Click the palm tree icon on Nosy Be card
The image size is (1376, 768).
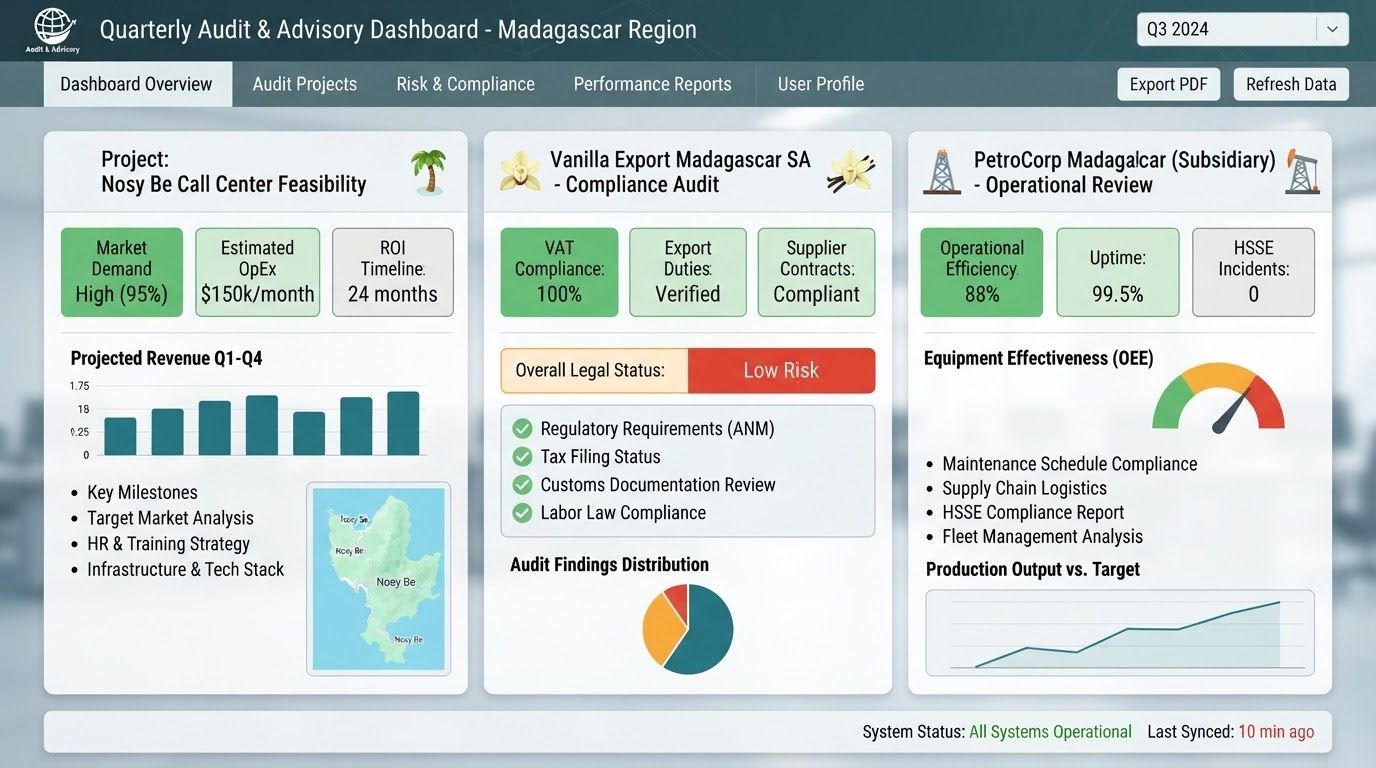click(x=429, y=171)
